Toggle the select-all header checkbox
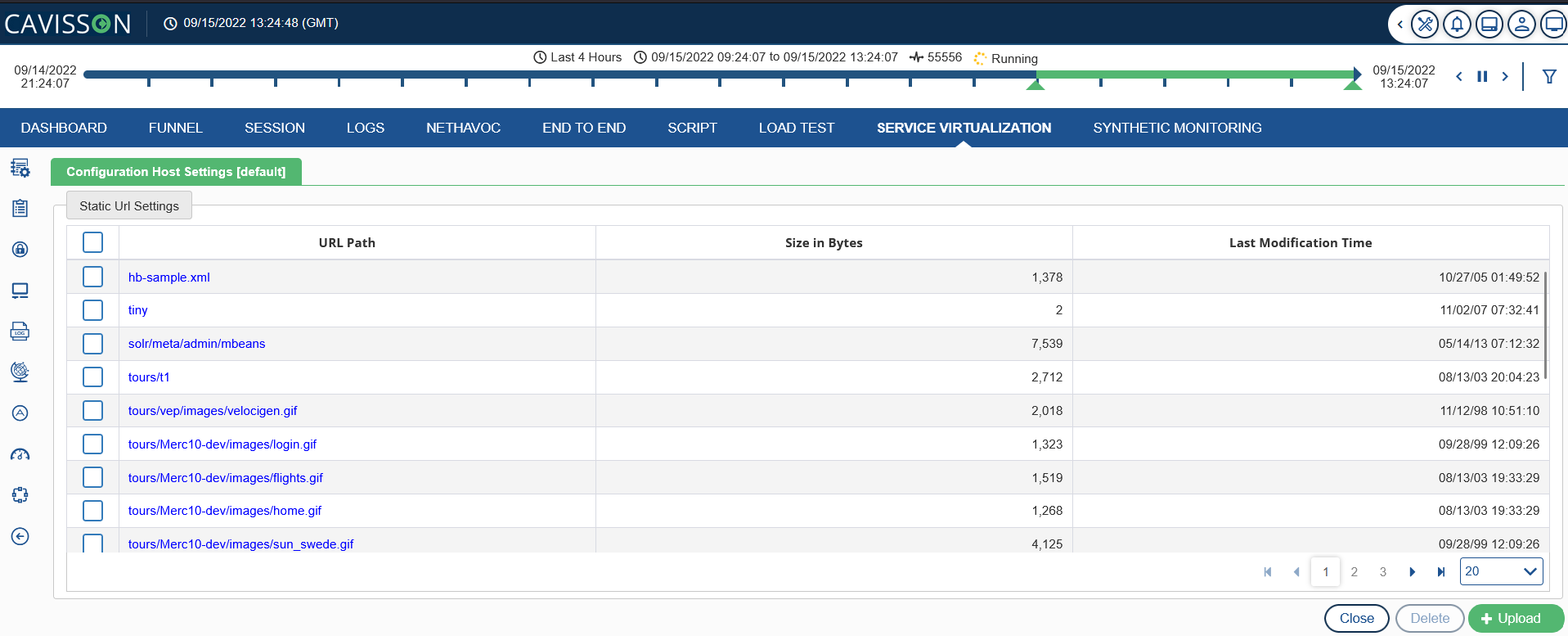 [x=93, y=242]
